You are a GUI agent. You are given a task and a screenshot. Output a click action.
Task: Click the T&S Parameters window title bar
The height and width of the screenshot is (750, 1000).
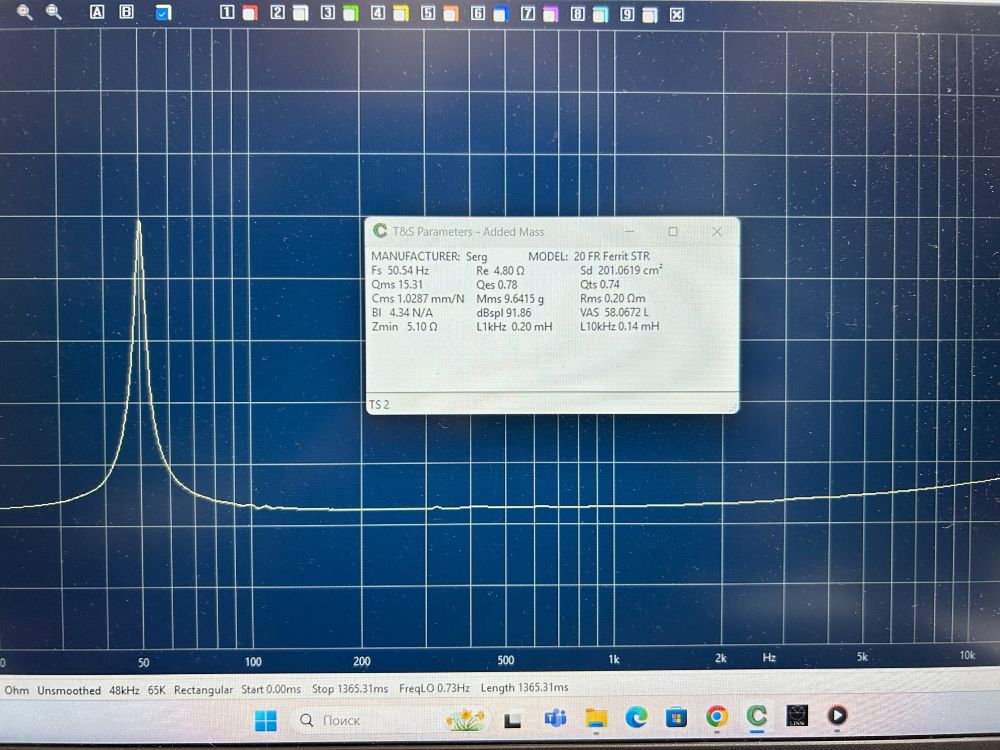pos(500,231)
